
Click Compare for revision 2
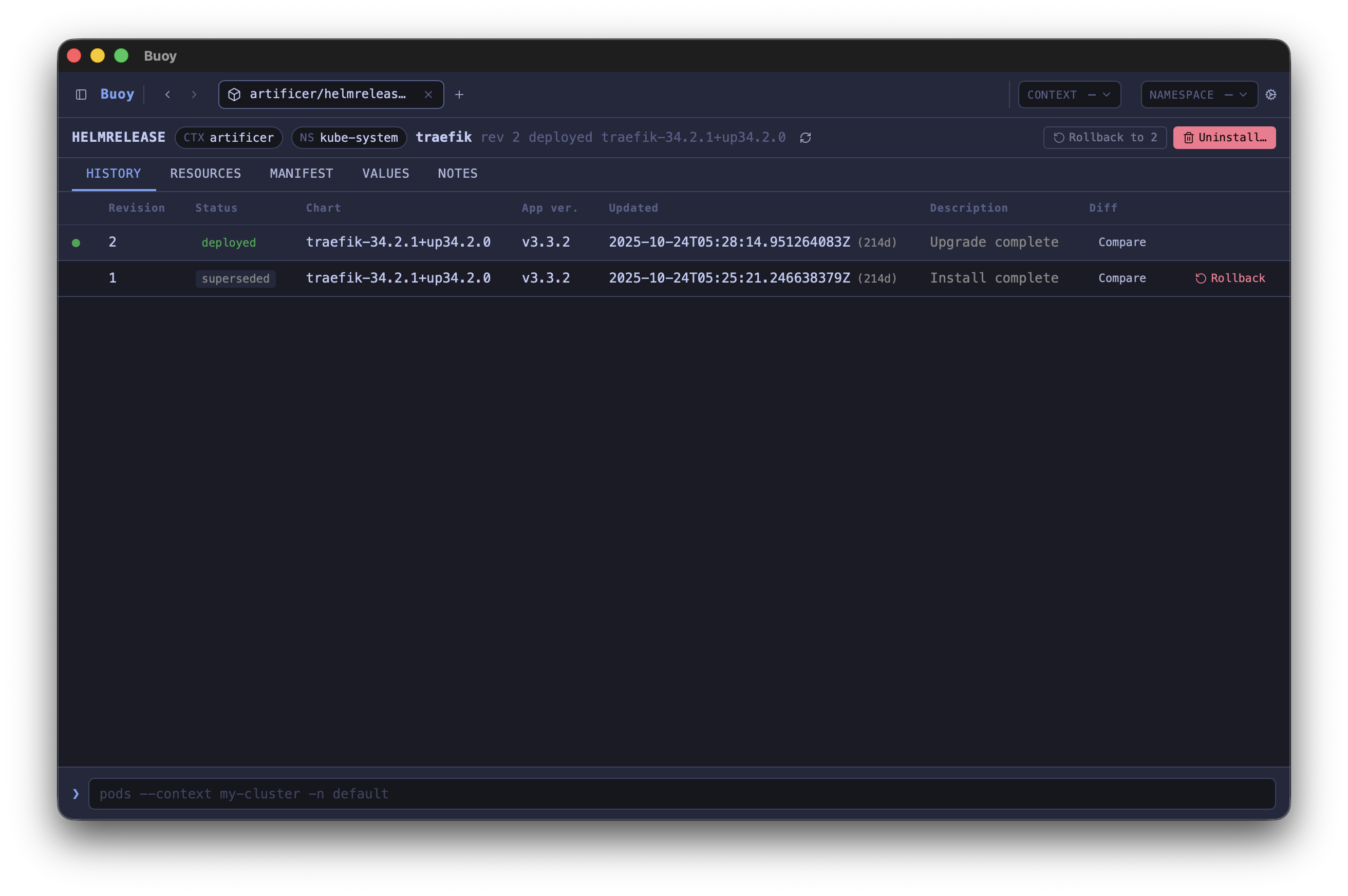pos(1122,242)
